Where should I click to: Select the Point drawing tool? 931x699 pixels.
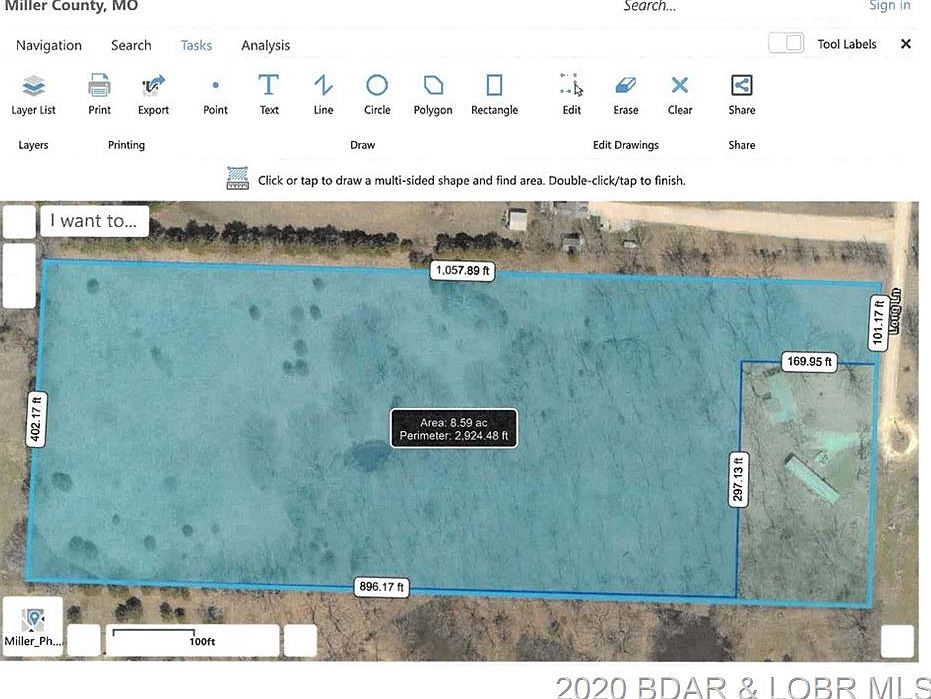(x=215, y=94)
